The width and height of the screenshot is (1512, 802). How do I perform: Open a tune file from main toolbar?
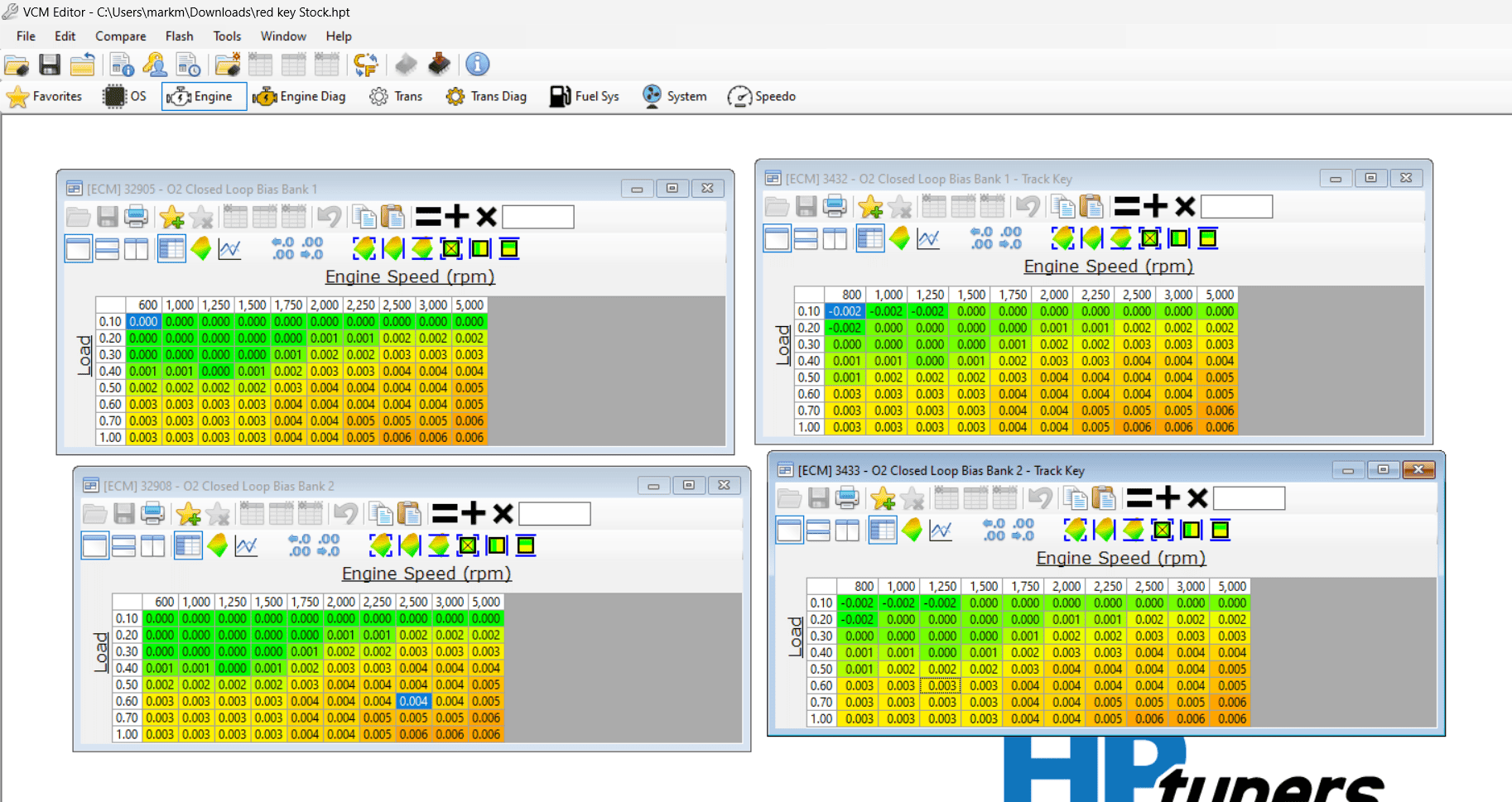17,65
